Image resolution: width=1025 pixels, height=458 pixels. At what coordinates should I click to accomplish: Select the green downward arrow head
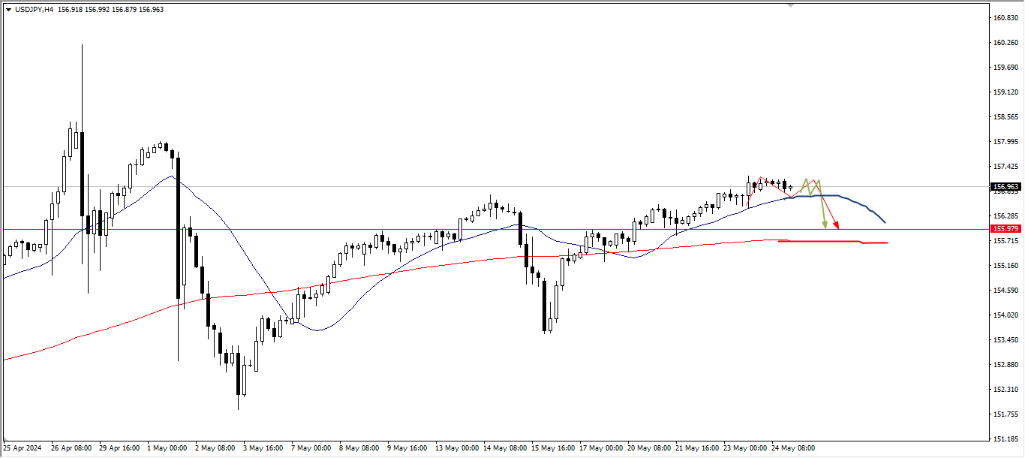(x=825, y=225)
